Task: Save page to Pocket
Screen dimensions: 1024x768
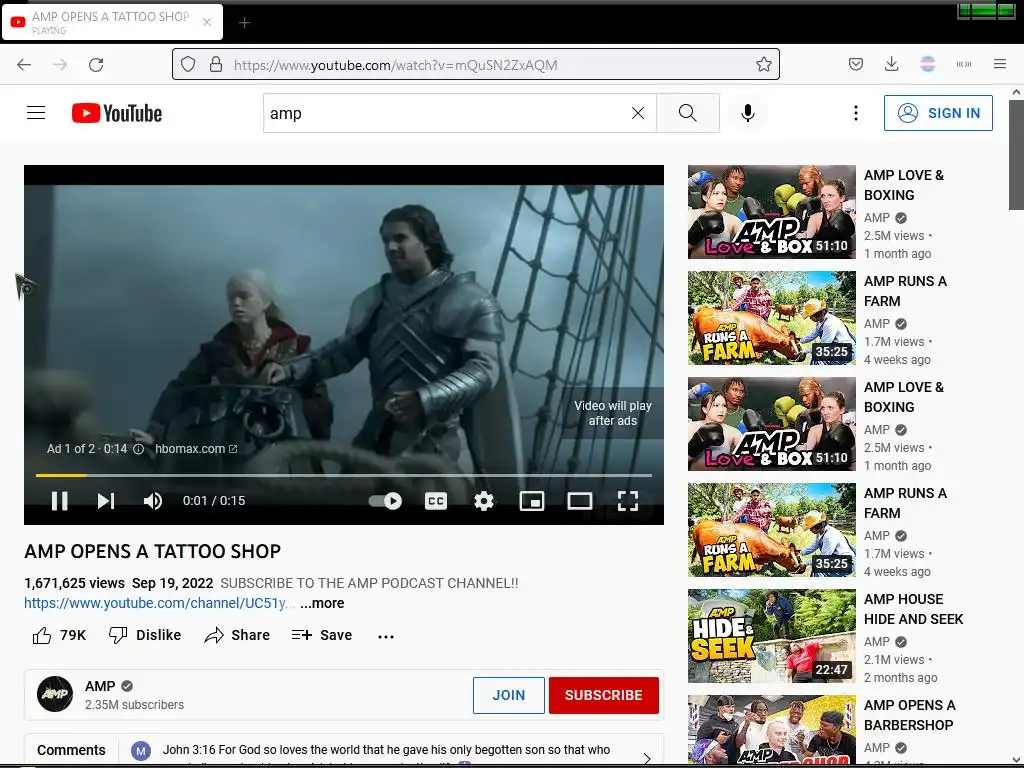Action: coord(856,64)
